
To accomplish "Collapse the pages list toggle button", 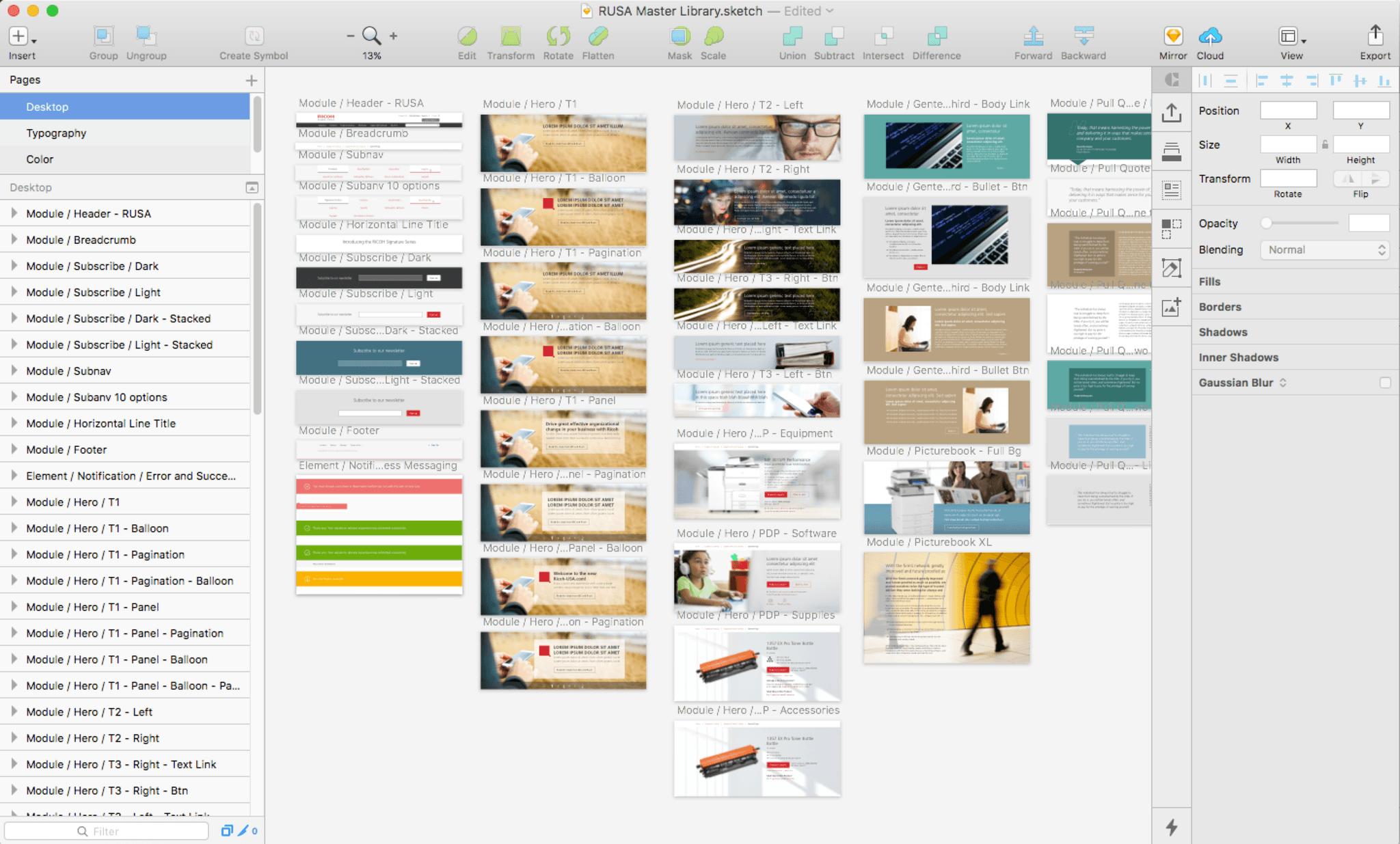I will pyautogui.click(x=252, y=187).
